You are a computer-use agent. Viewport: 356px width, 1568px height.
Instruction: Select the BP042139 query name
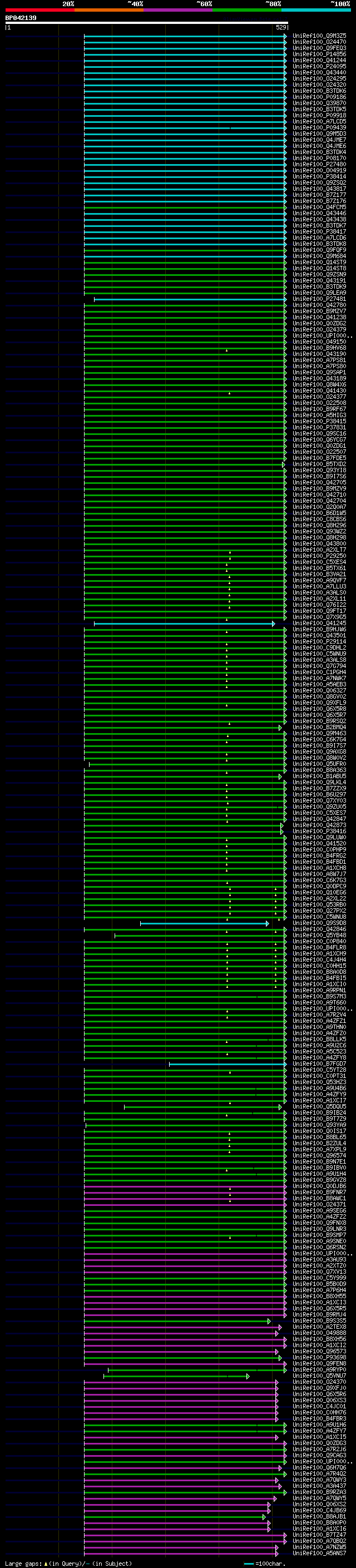coord(21,18)
